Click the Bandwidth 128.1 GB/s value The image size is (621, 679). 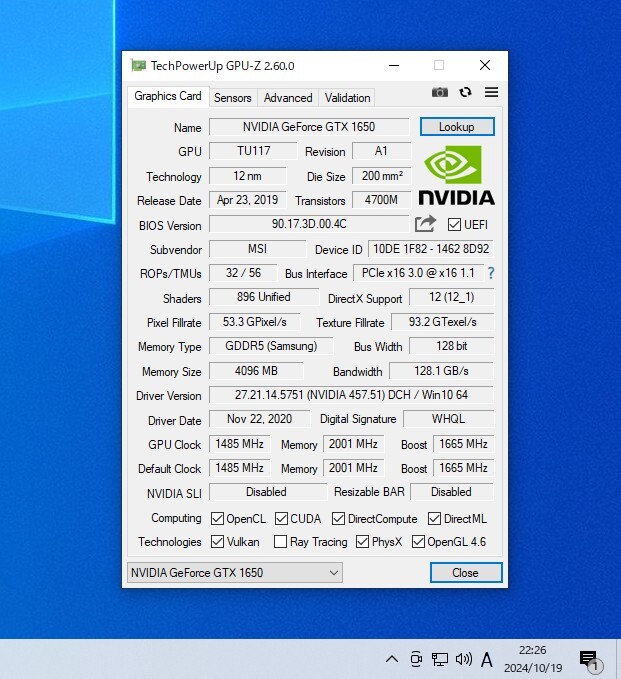441,371
